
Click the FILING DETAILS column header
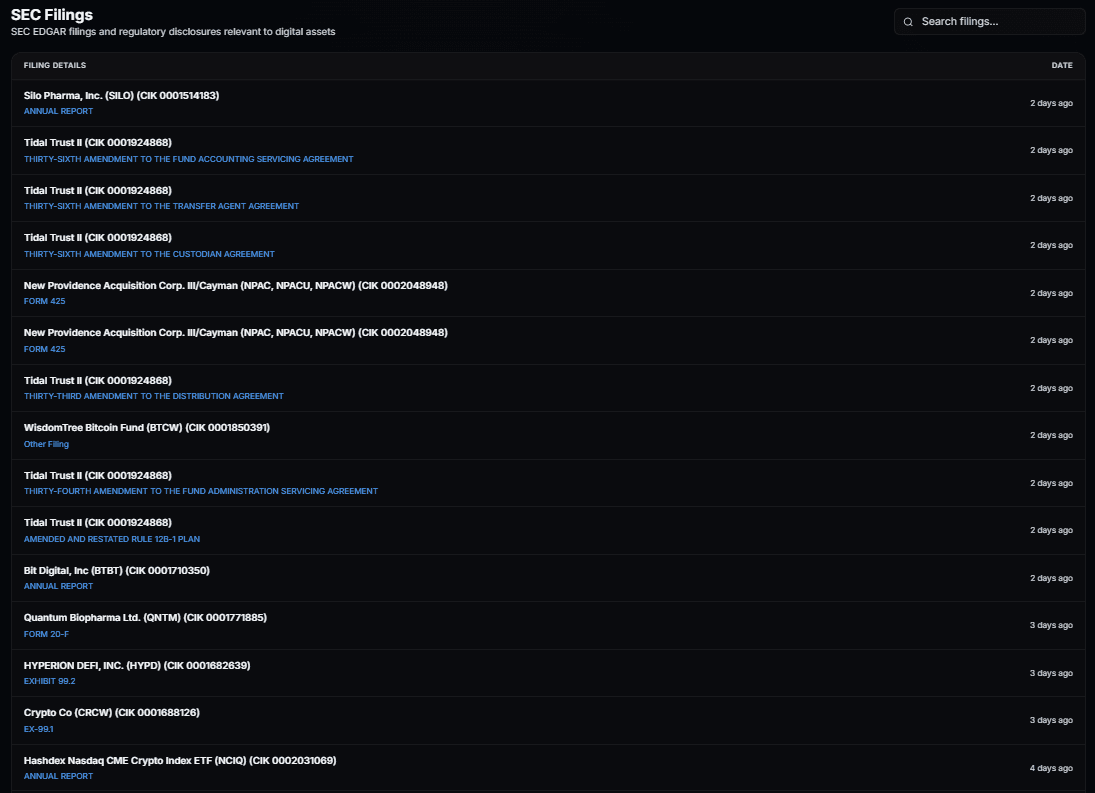pos(54,65)
